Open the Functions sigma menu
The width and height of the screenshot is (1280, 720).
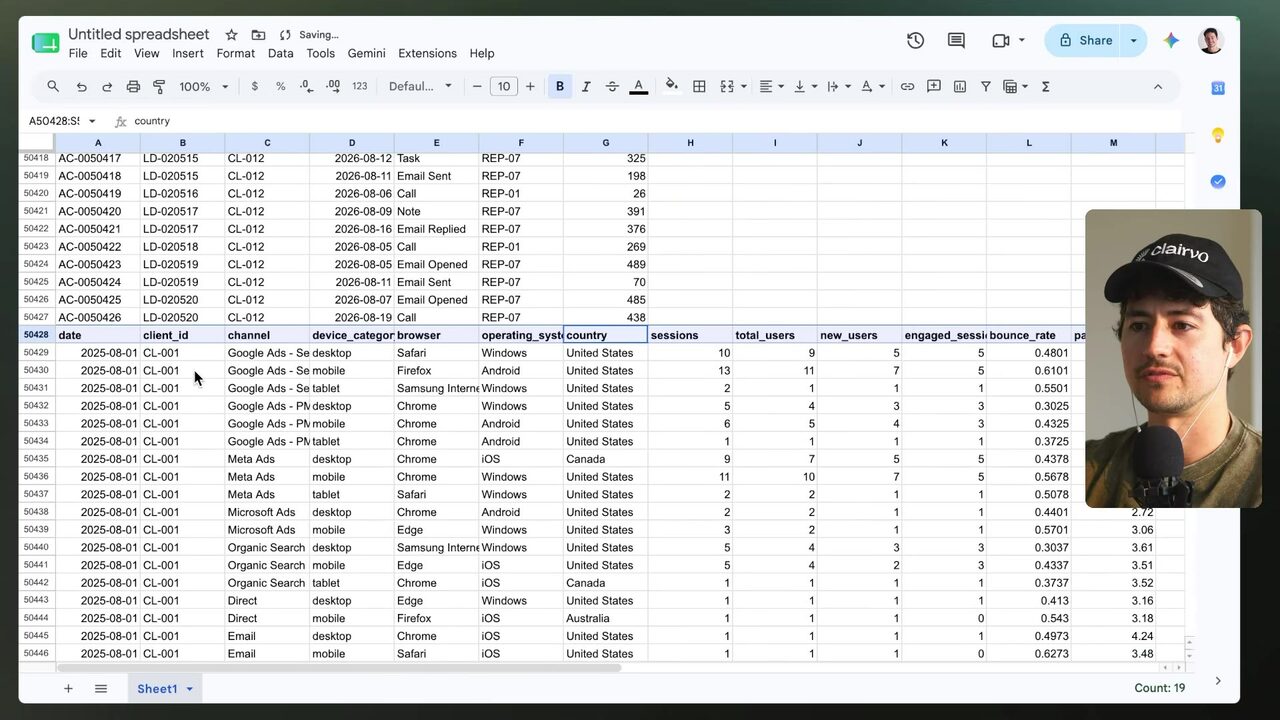[1046, 87]
